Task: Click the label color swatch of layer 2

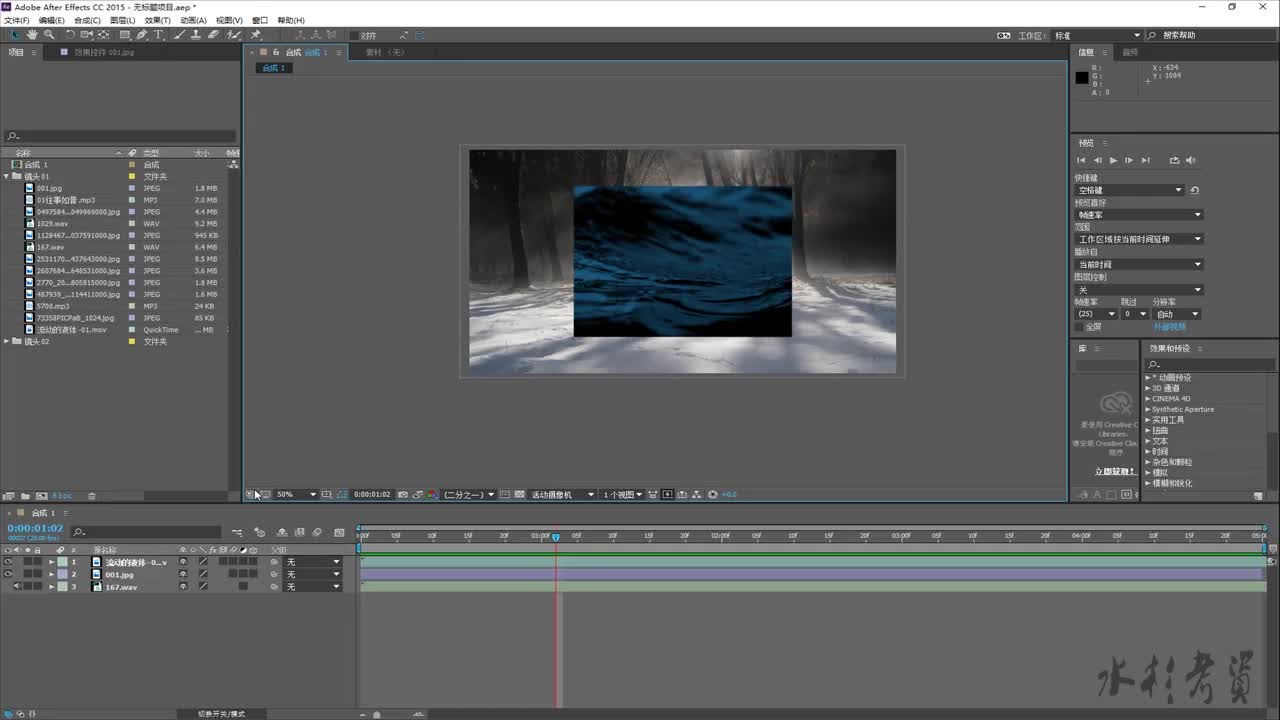Action: (62, 574)
